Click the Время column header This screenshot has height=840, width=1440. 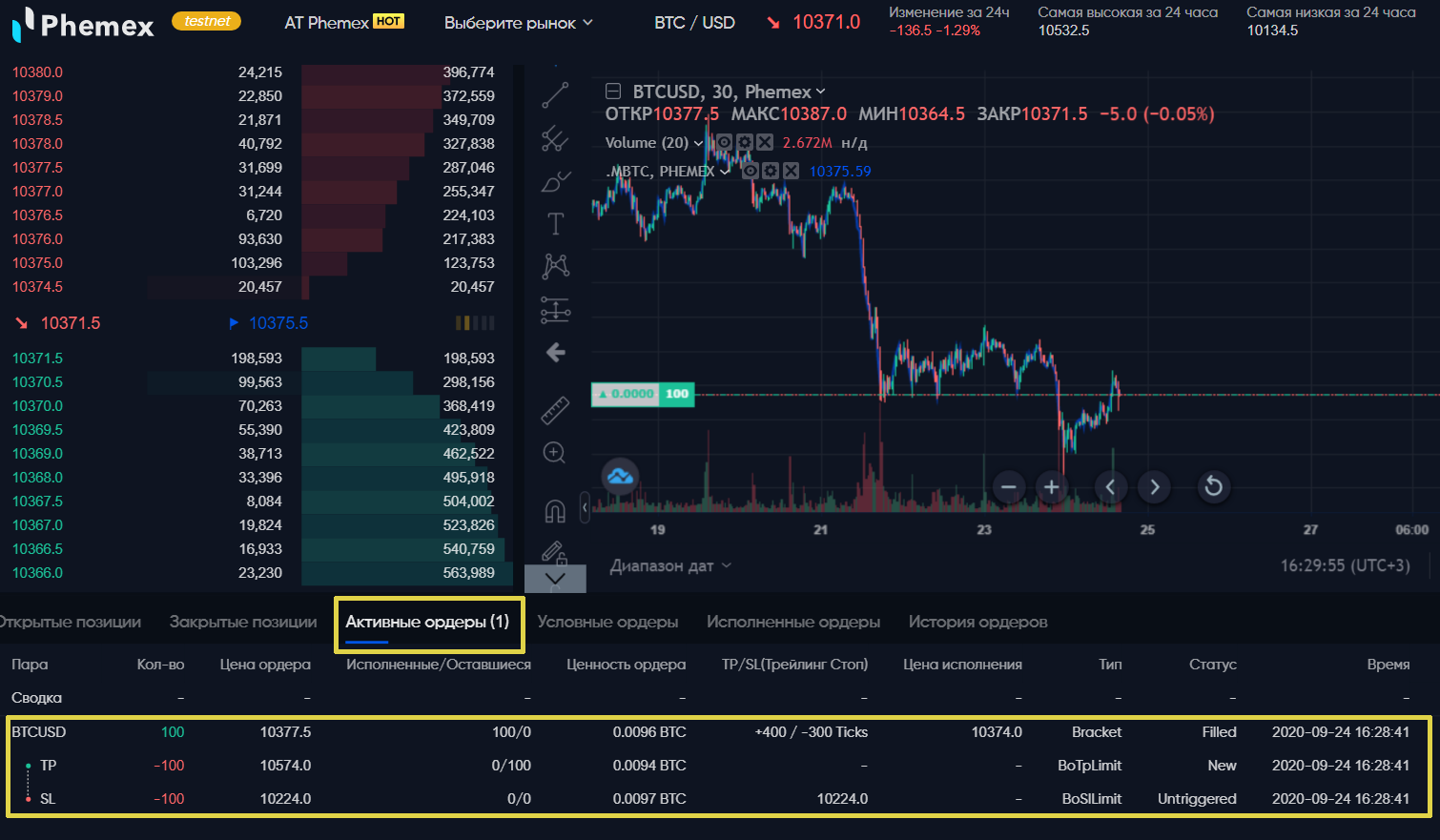pyautogui.click(x=1388, y=665)
